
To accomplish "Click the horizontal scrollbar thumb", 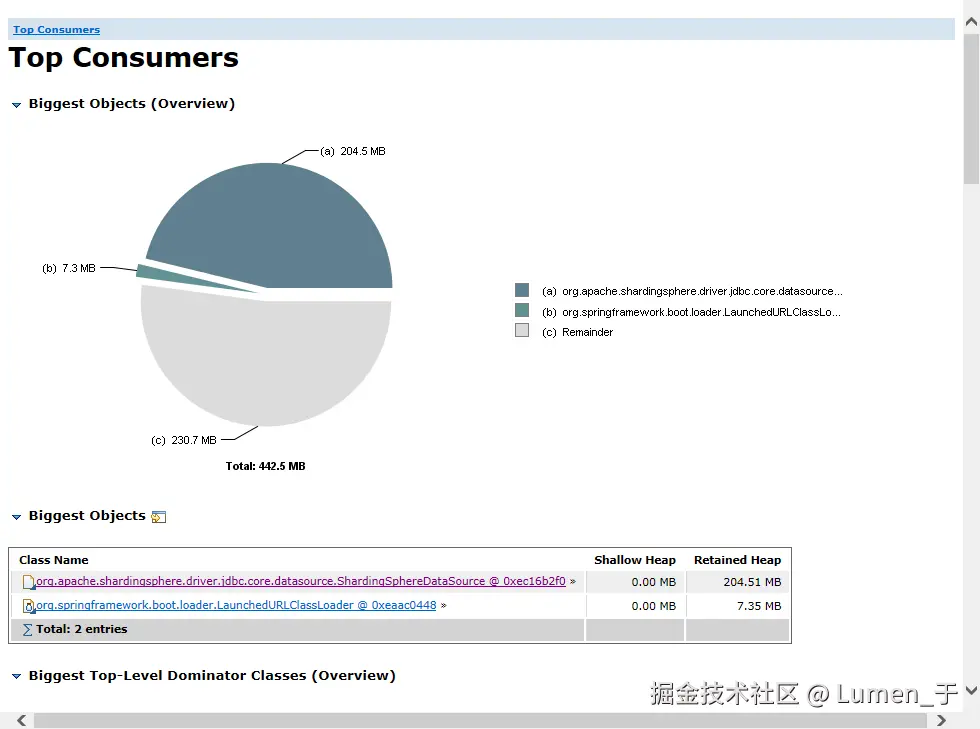I will tap(480, 720).
